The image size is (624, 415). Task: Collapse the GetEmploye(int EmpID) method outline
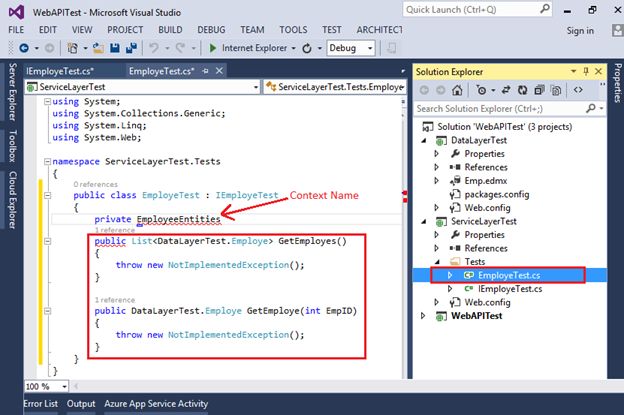click(x=47, y=311)
